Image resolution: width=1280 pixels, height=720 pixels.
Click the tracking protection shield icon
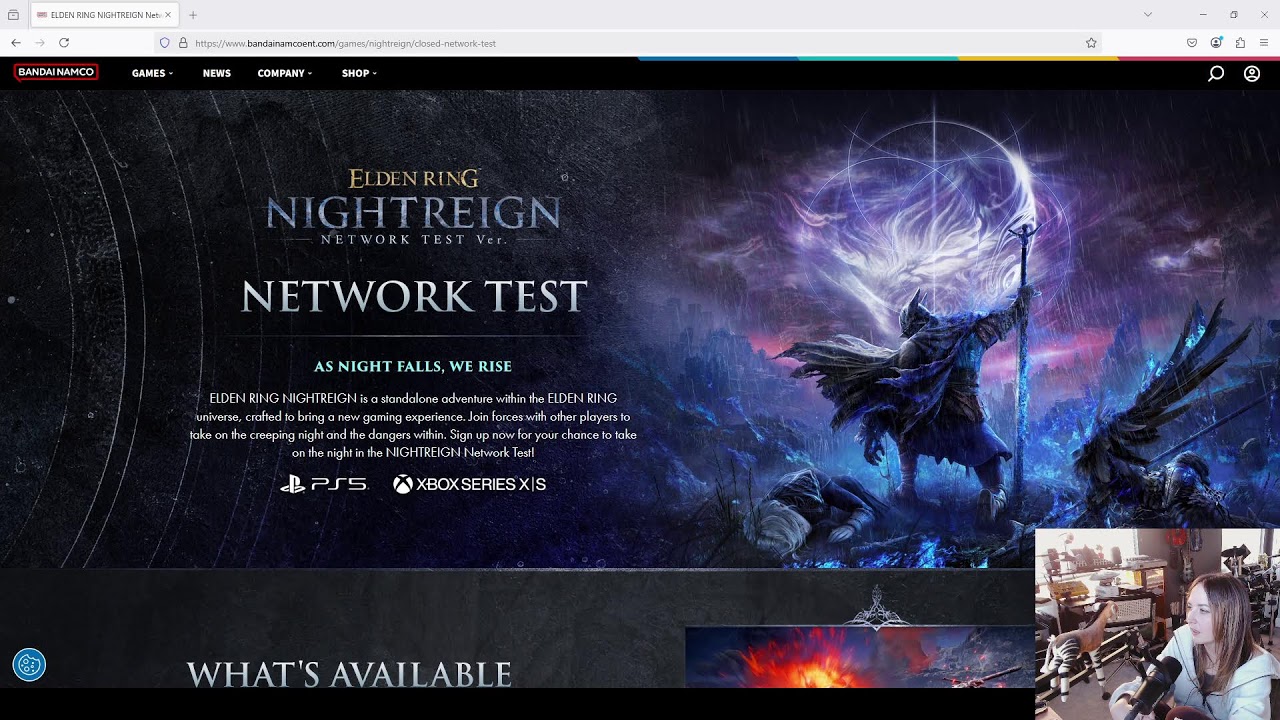[x=165, y=43]
